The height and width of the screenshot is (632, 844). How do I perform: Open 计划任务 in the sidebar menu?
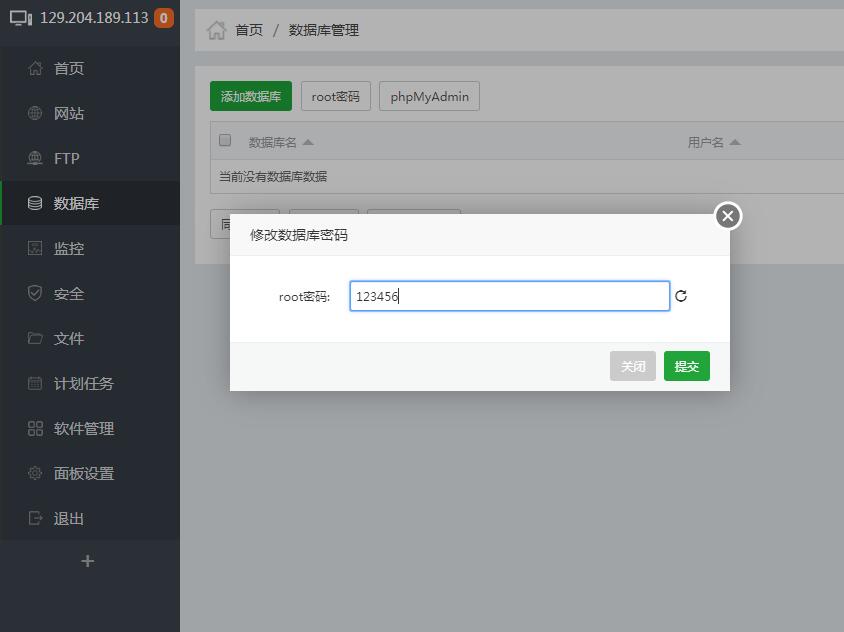point(84,383)
